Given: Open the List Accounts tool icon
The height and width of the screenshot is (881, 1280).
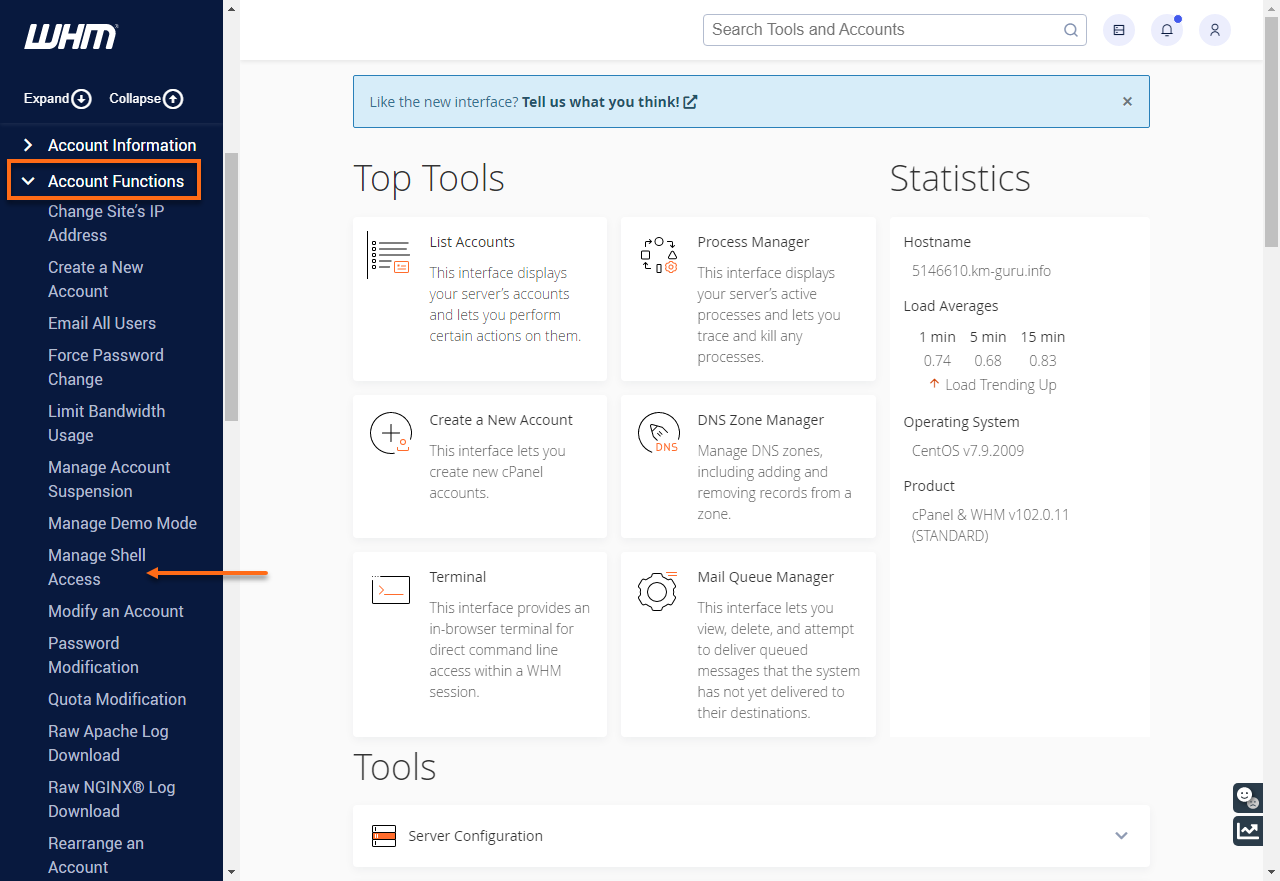Looking at the screenshot, I should 389,254.
